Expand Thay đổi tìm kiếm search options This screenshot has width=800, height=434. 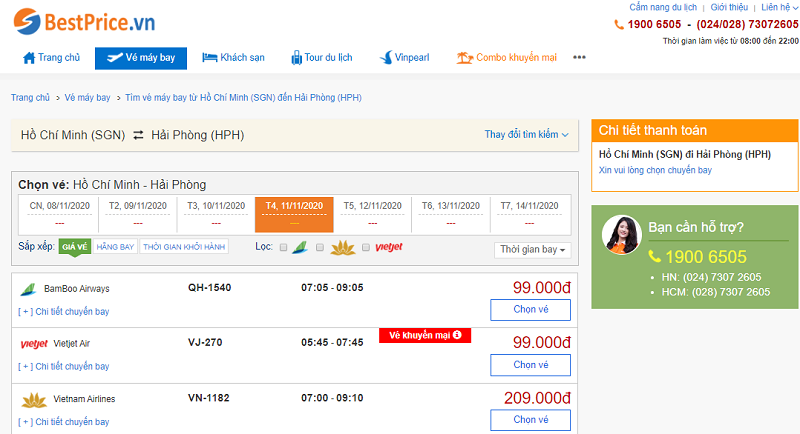(527, 135)
